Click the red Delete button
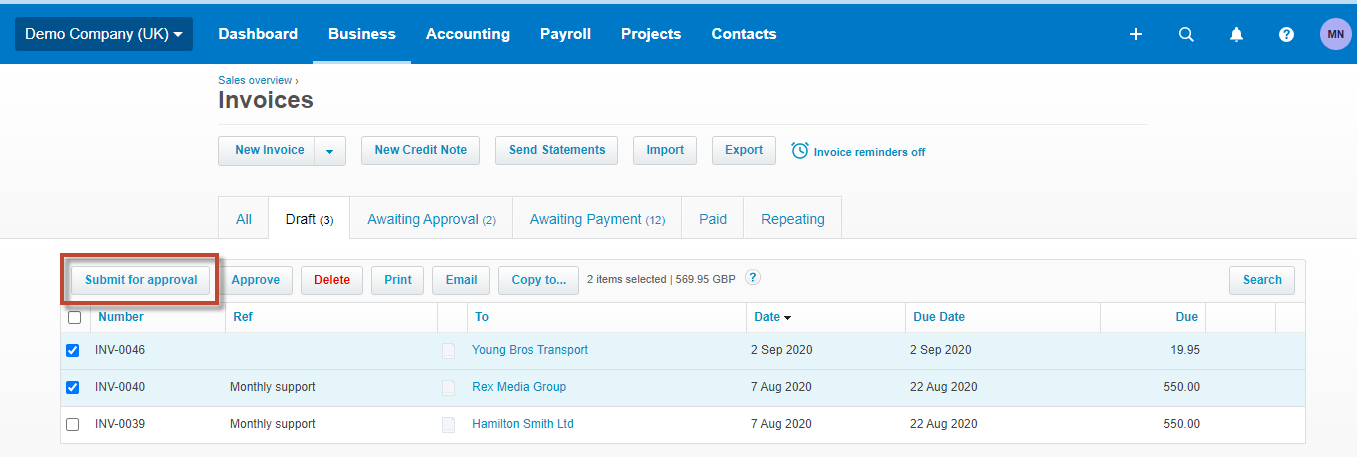Screen dimensions: 1357x457 [332, 280]
